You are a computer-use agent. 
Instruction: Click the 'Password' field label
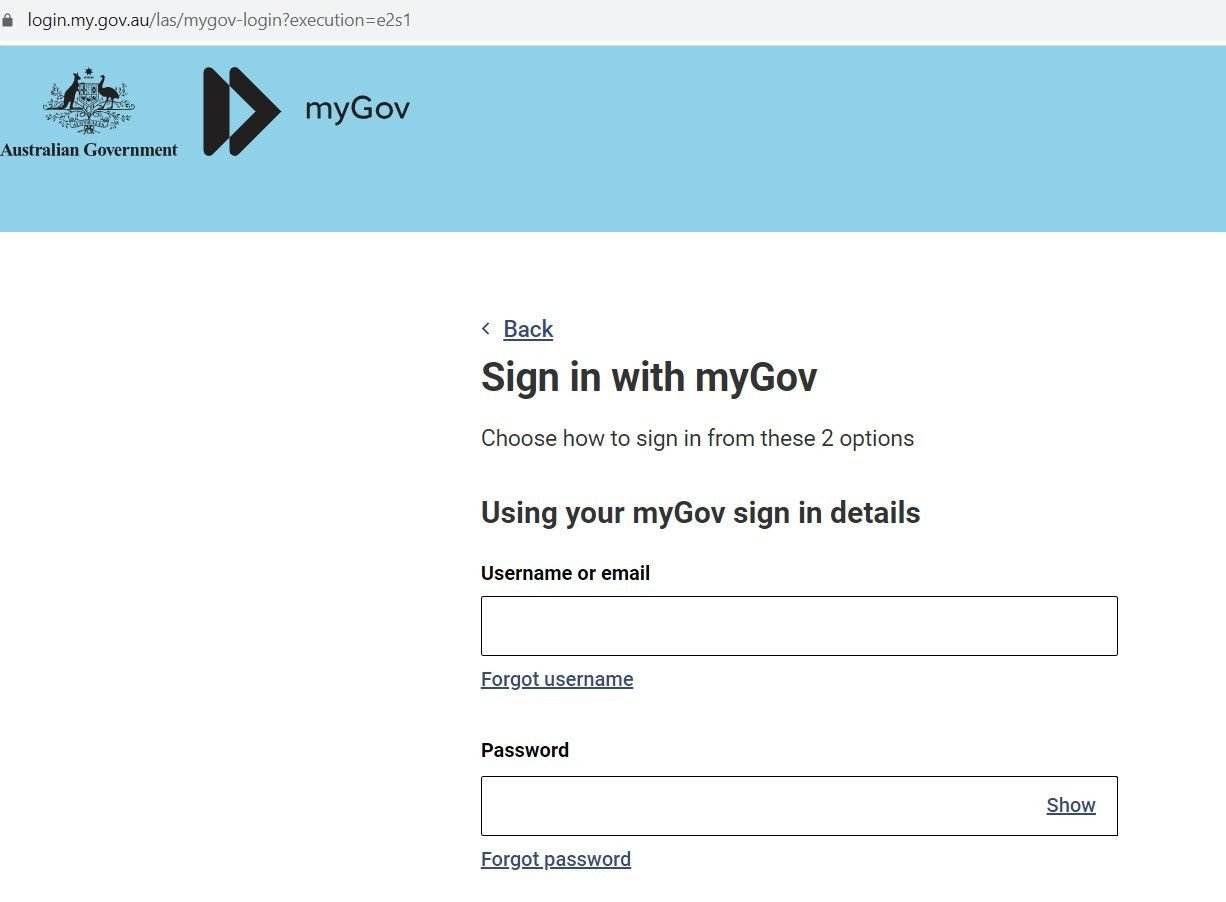(x=525, y=750)
